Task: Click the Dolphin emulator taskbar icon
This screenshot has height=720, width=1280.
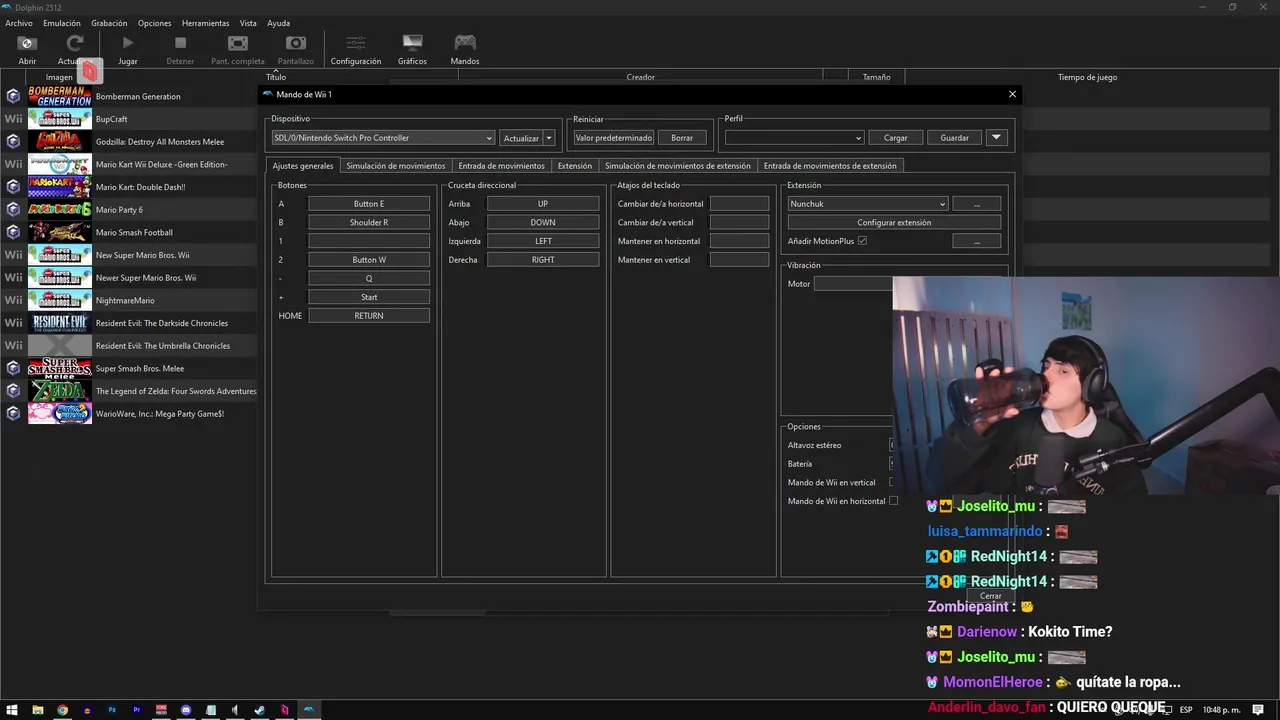Action: [x=309, y=710]
